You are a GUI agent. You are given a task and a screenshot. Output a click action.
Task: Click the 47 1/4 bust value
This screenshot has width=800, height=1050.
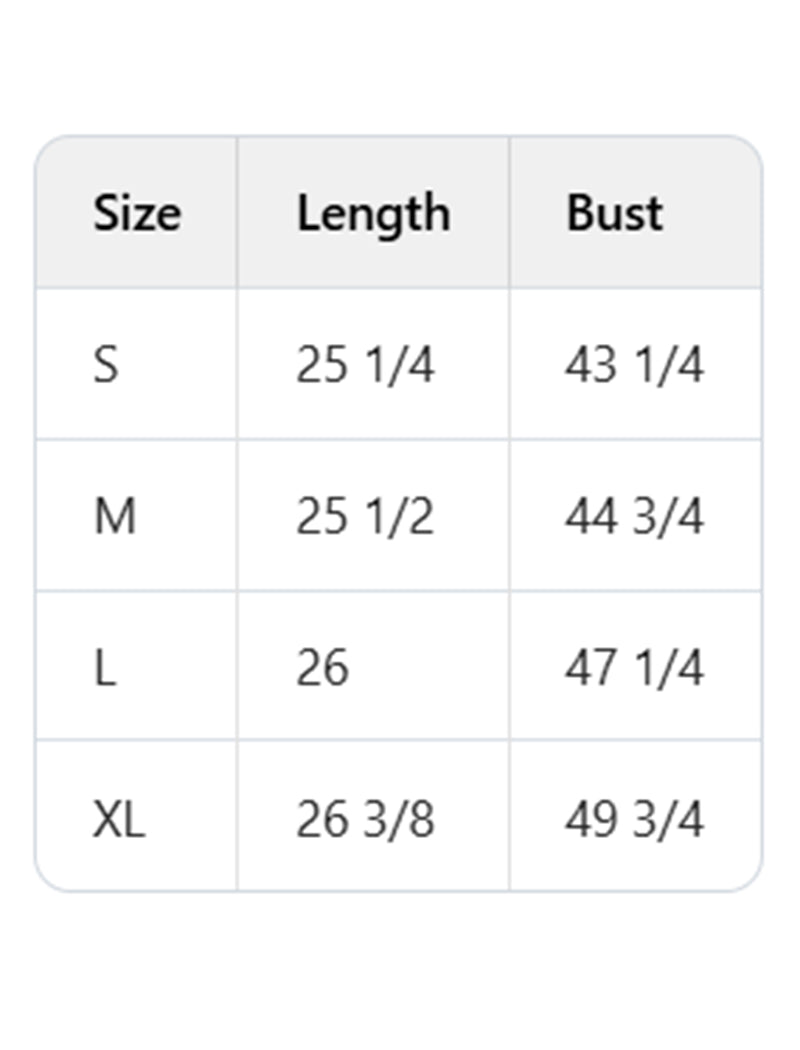[634, 668]
